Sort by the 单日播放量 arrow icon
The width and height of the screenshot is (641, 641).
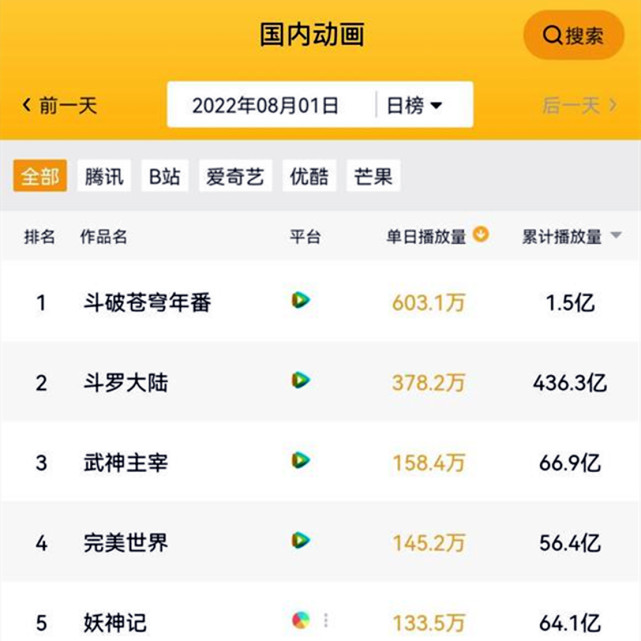tap(481, 235)
